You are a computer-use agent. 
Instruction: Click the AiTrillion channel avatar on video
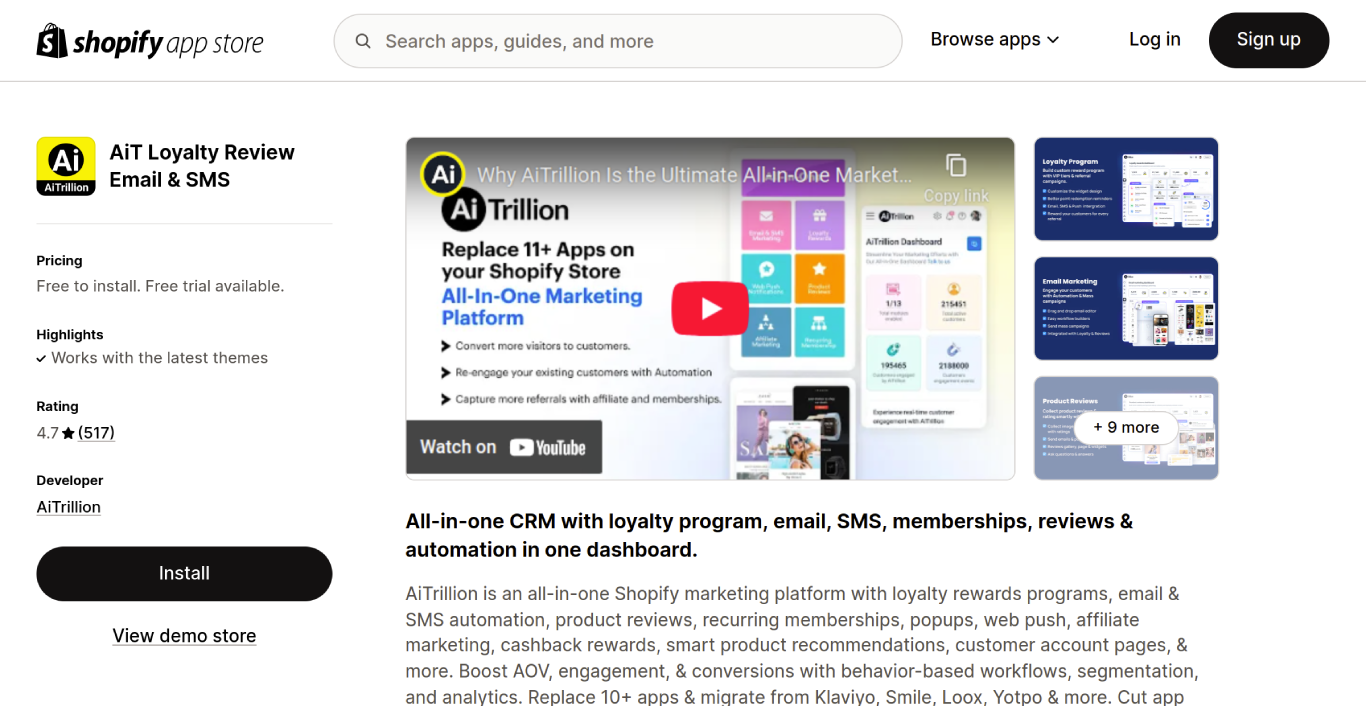click(x=443, y=174)
